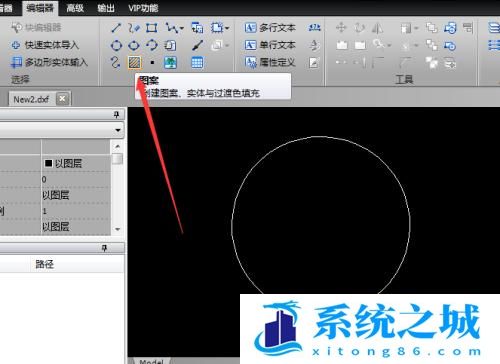Toggle the properties panel pin
500x364 pixels.
[116, 115]
